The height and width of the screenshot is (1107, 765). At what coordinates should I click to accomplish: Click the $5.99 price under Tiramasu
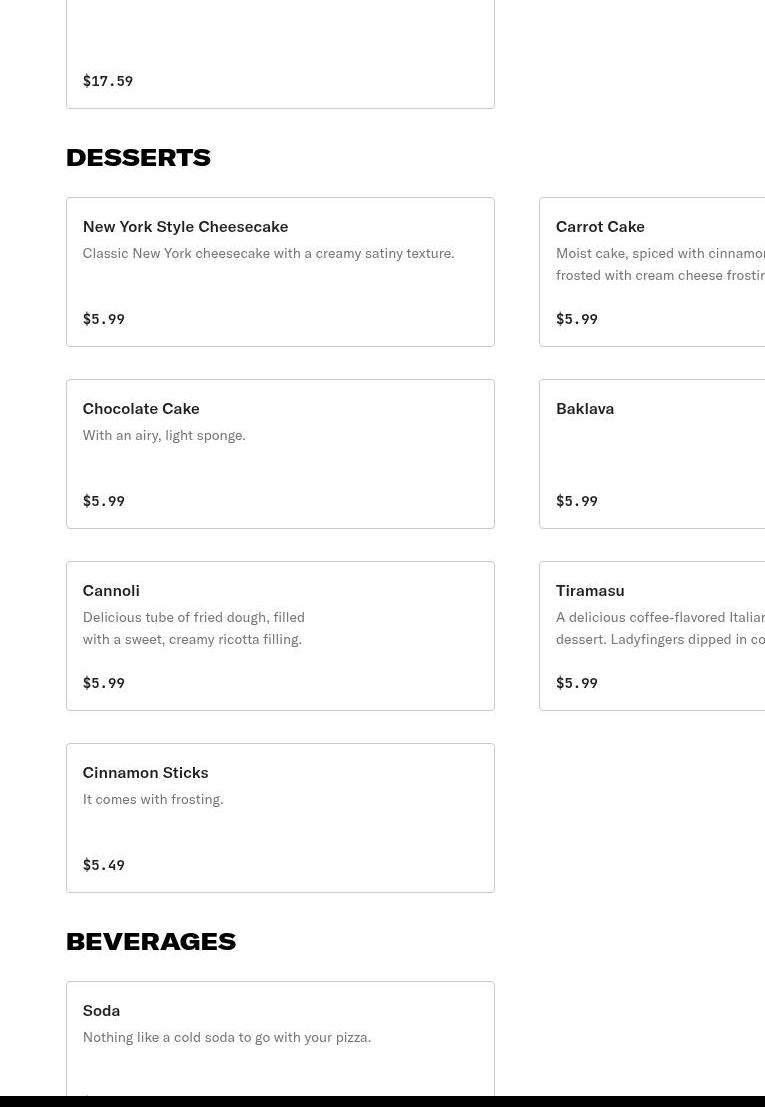click(x=577, y=683)
